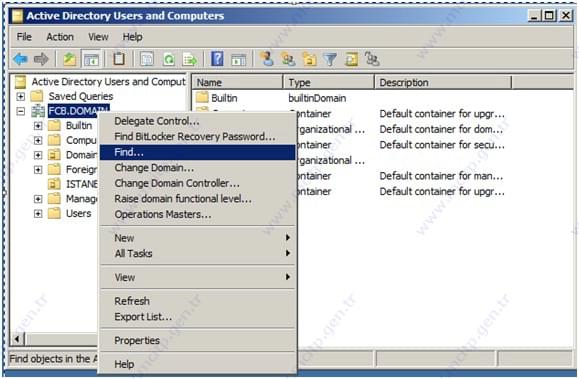This screenshot has height=379, width=579.
Task: Click the Users folder icon in tree
Action: 55,213
